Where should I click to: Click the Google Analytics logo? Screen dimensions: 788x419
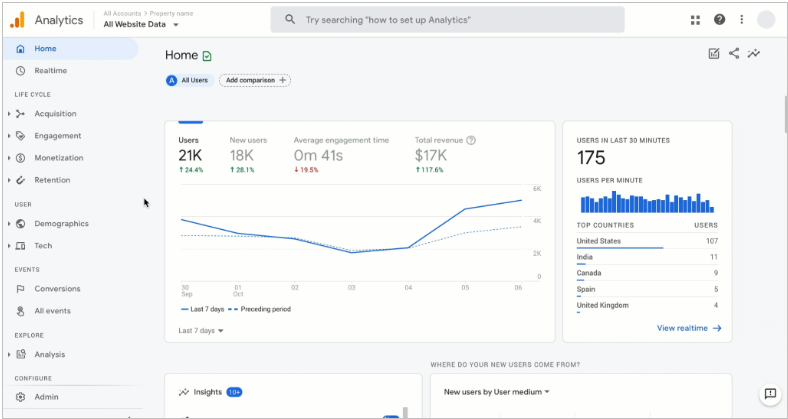coord(17,20)
